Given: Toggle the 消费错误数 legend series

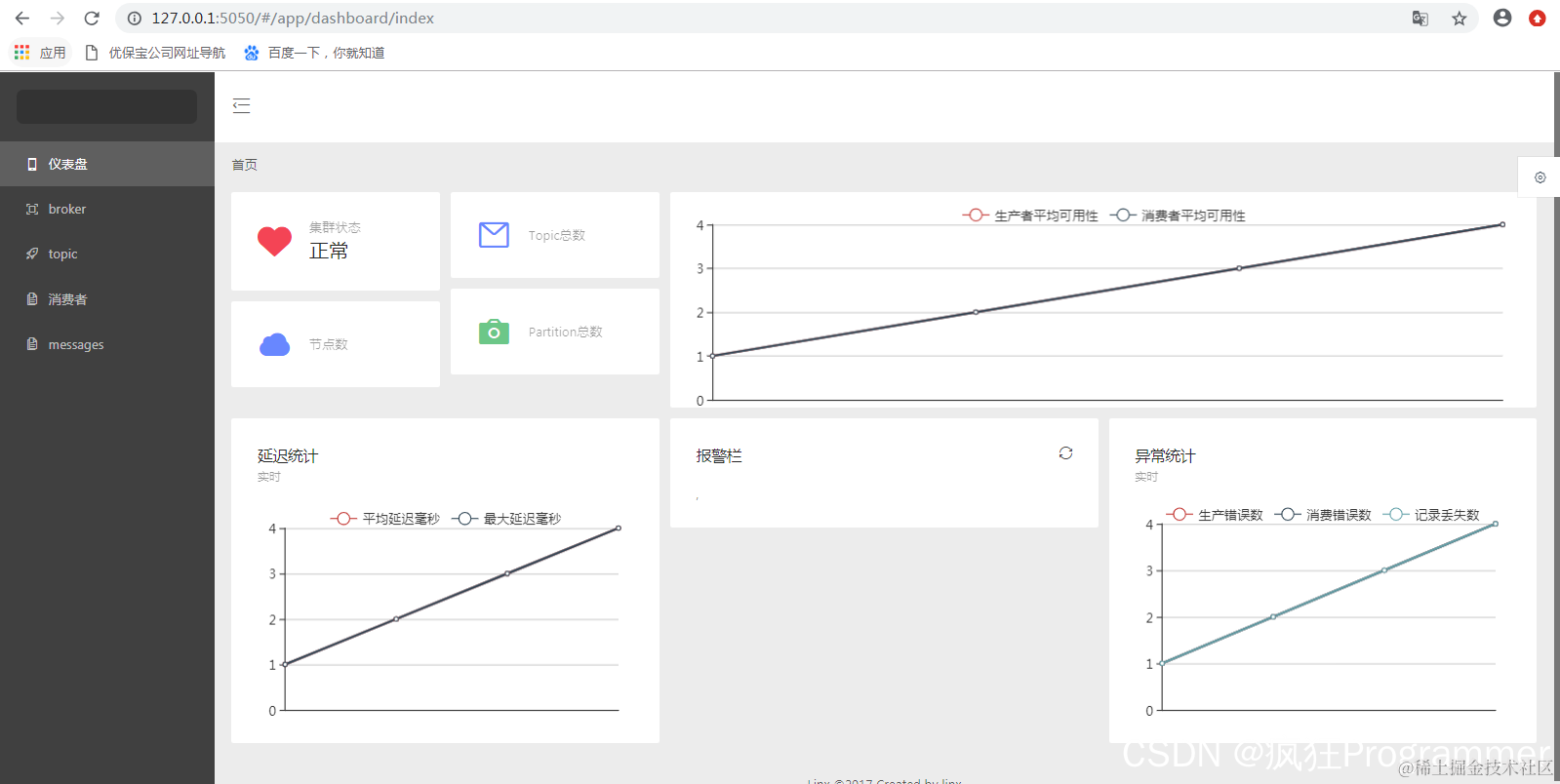Looking at the screenshot, I should [x=1323, y=515].
